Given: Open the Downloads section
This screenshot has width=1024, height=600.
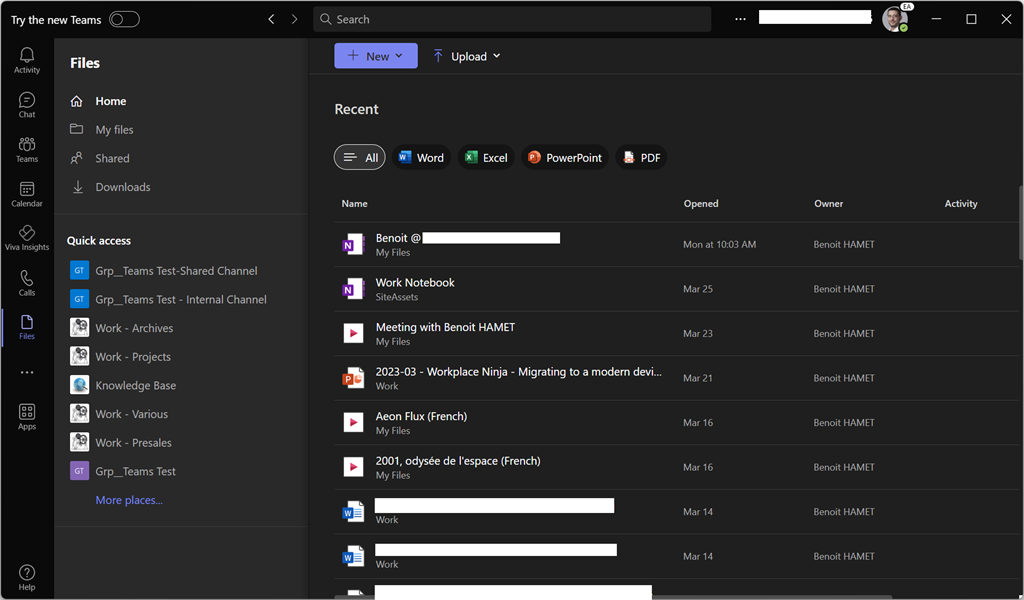Looking at the screenshot, I should pyautogui.click(x=122, y=187).
